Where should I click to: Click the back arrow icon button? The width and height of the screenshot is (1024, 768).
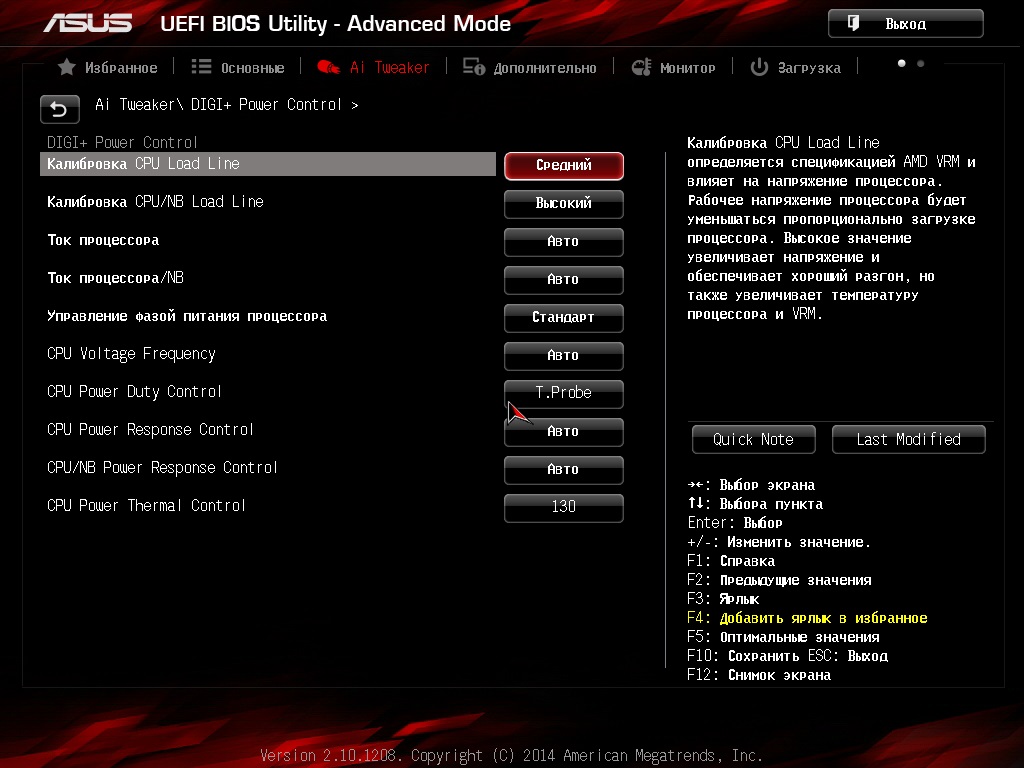click(59, 109)
